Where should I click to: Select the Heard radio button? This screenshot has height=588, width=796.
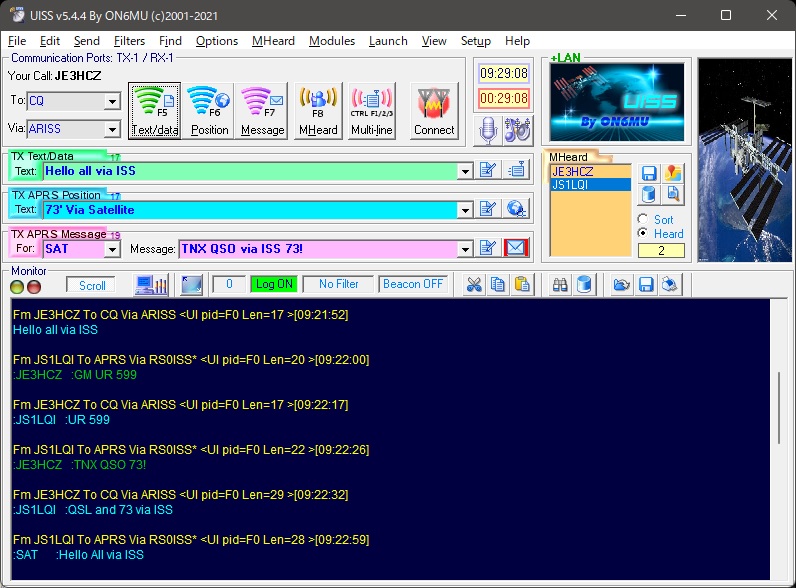point(642,233)
